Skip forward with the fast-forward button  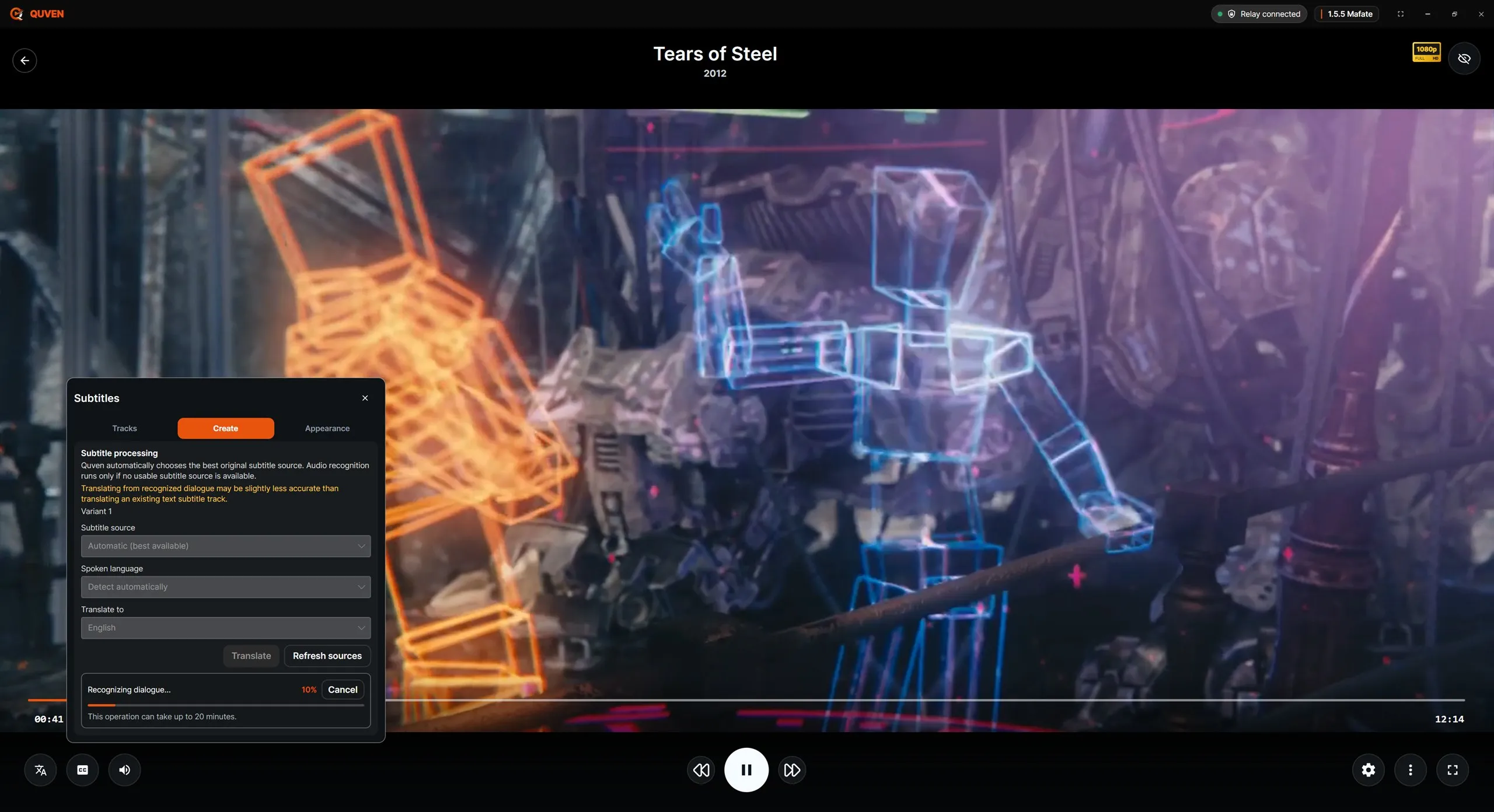792,770
